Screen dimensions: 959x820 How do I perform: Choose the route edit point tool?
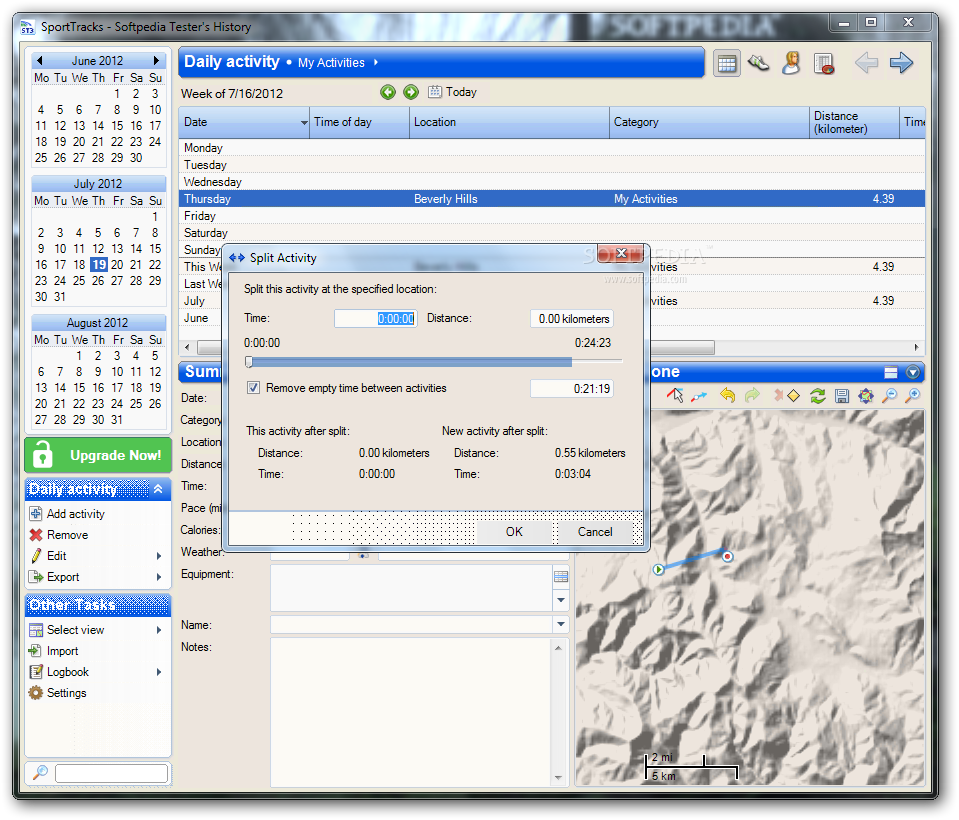click(x=699, y=396)
